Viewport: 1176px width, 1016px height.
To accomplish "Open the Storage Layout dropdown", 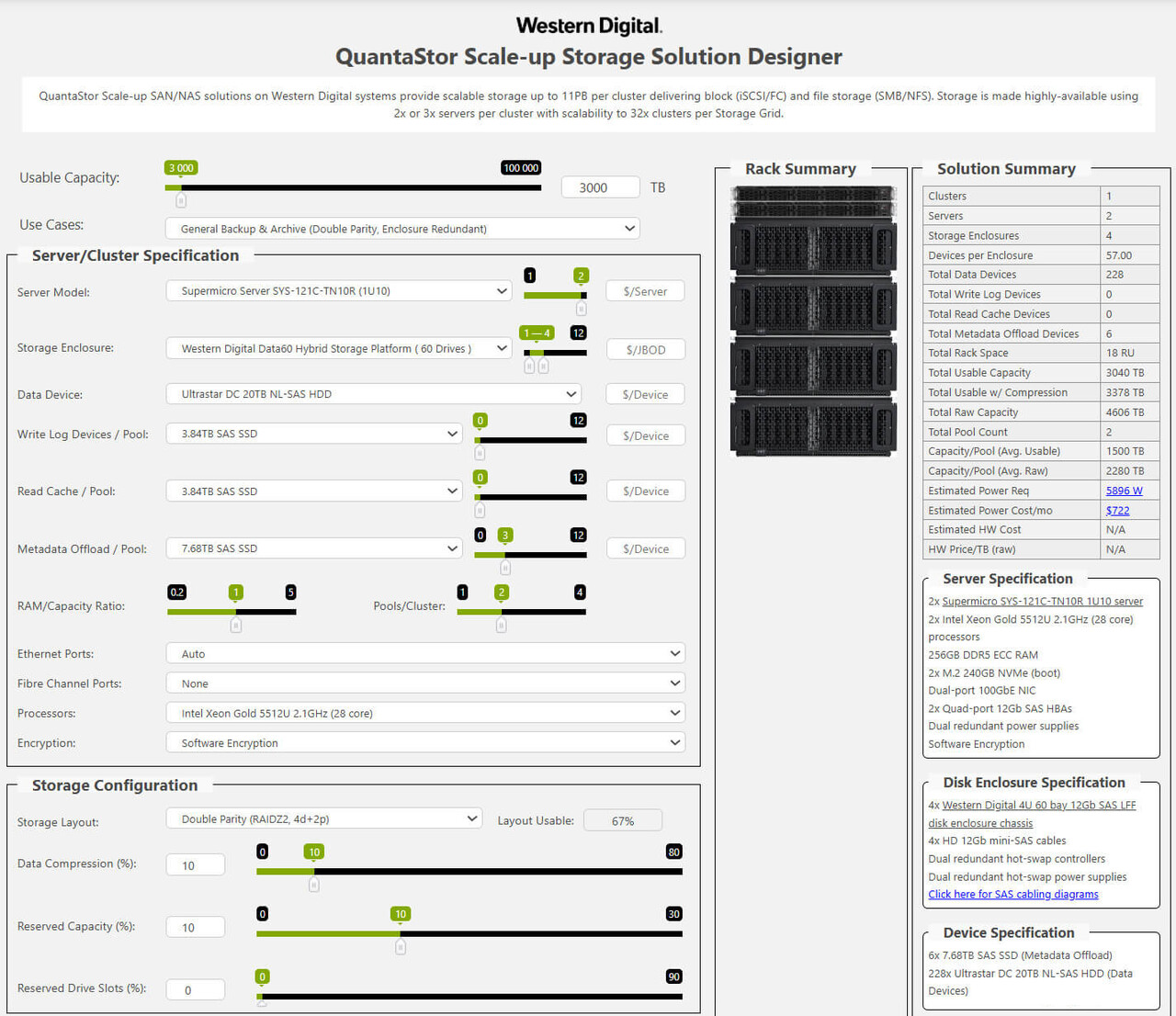I will (x=323, y=818).
